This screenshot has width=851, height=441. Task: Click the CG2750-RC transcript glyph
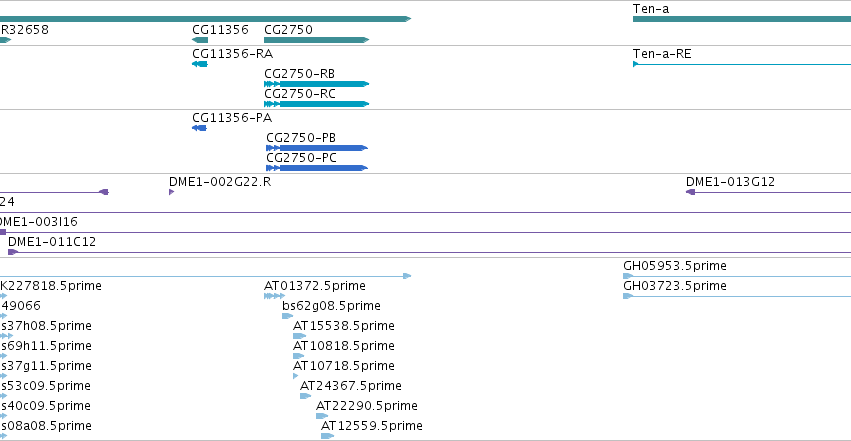point(316,104)
